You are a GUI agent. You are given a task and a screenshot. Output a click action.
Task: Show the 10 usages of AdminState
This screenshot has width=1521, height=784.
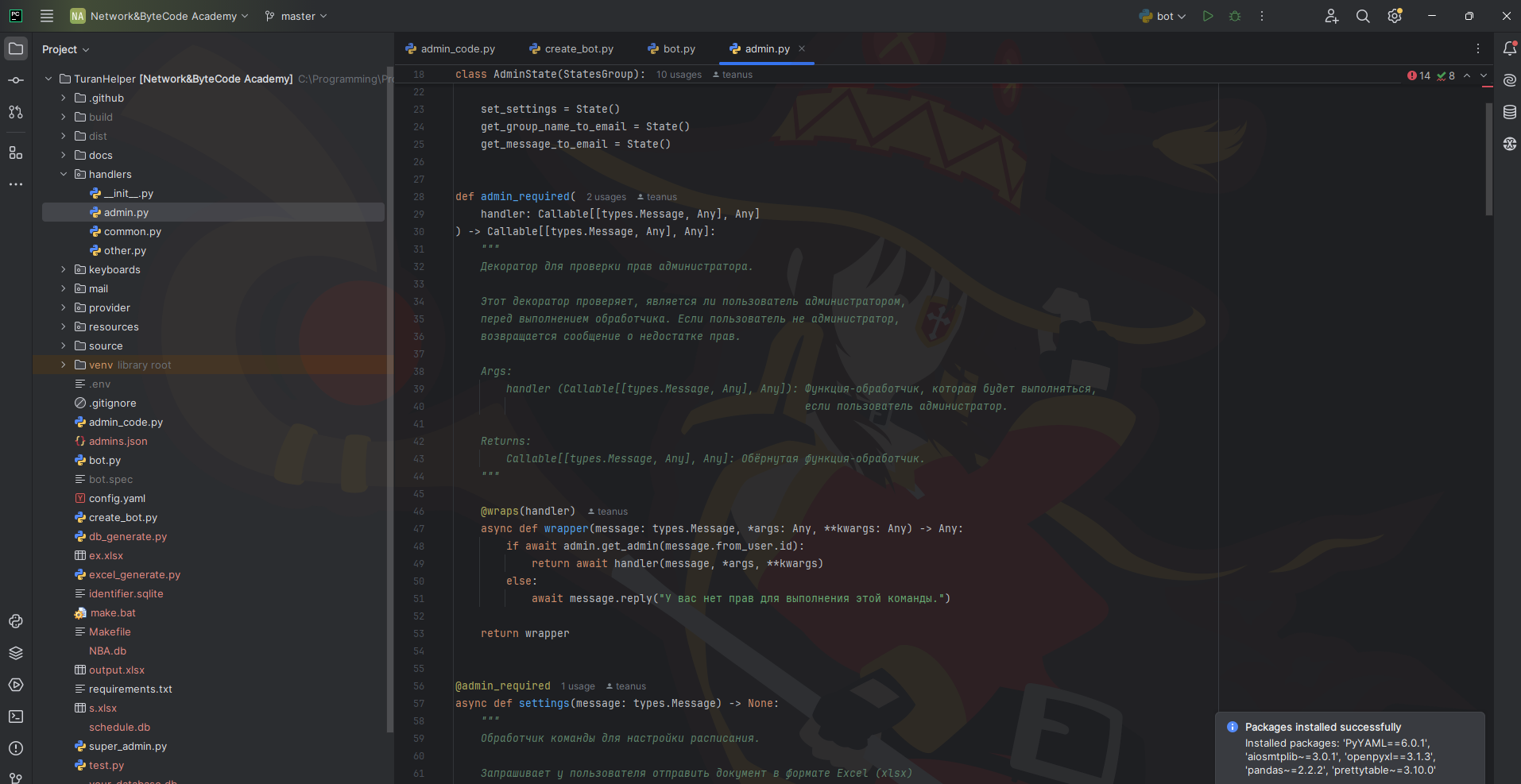pyautogui.click(x=679, y=75)
